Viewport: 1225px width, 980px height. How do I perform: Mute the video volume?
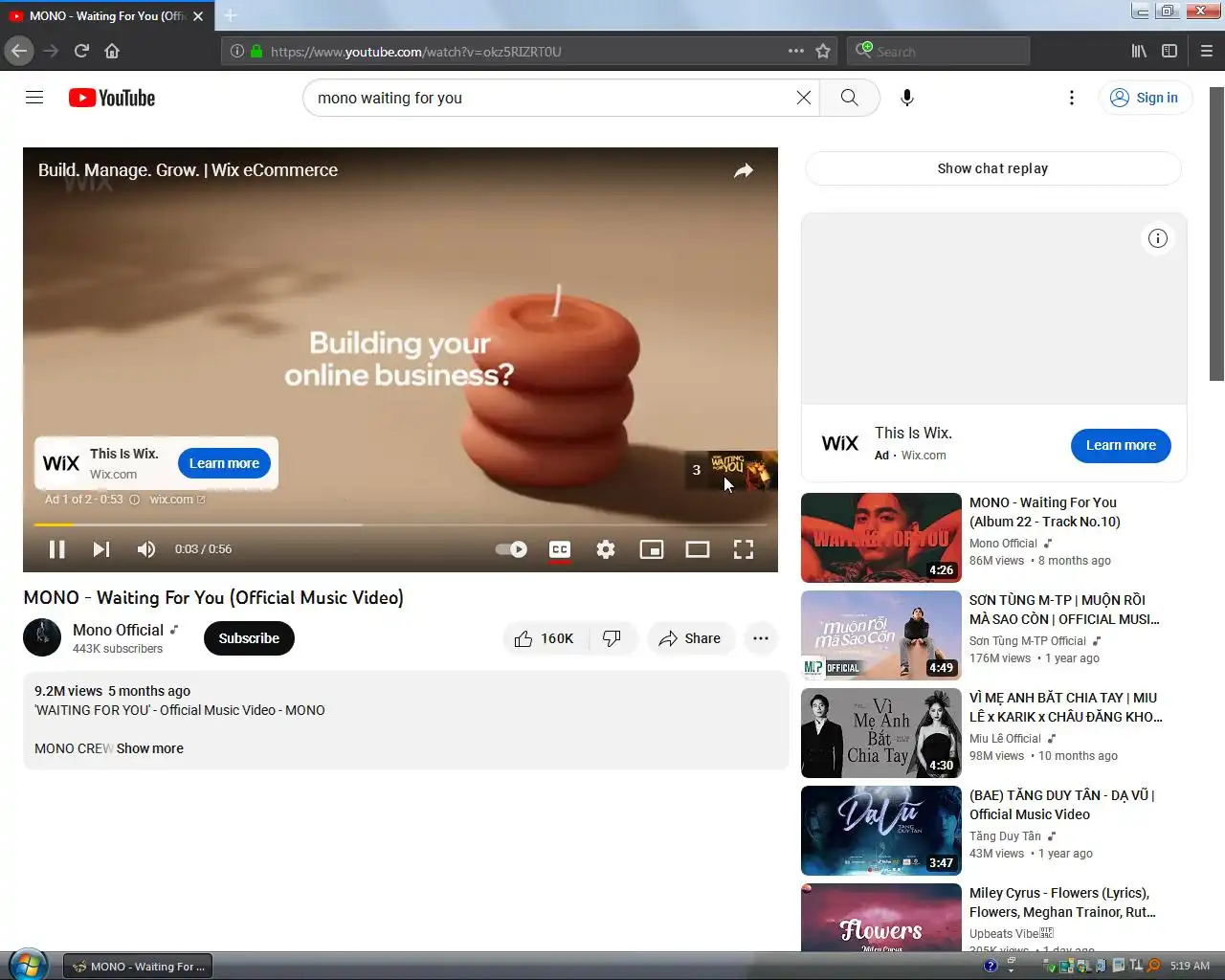pyautogui.click(x=146, y=549)
